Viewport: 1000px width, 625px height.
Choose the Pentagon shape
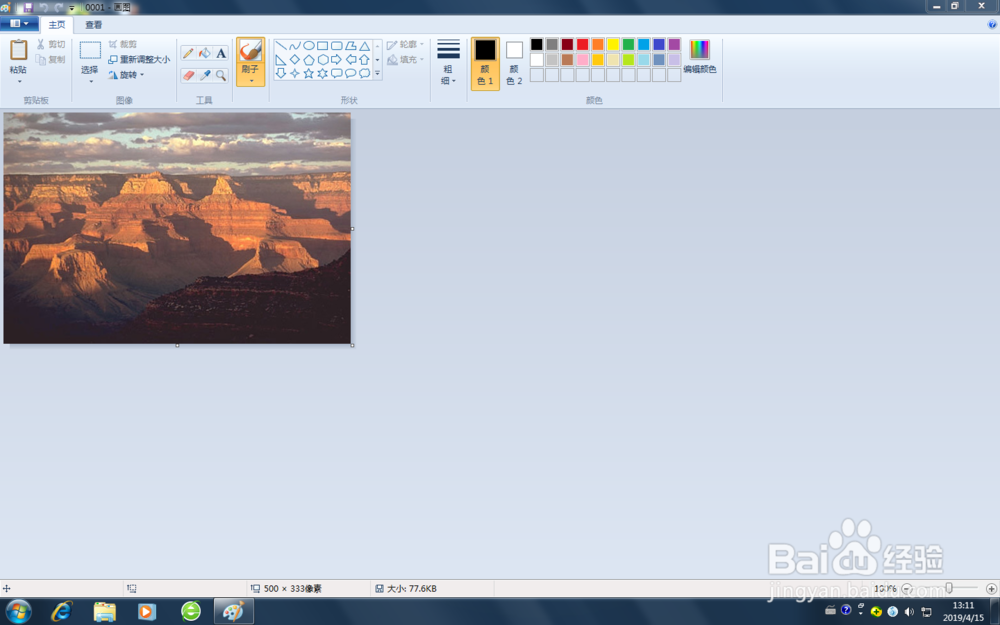click(x=309, y=60)
